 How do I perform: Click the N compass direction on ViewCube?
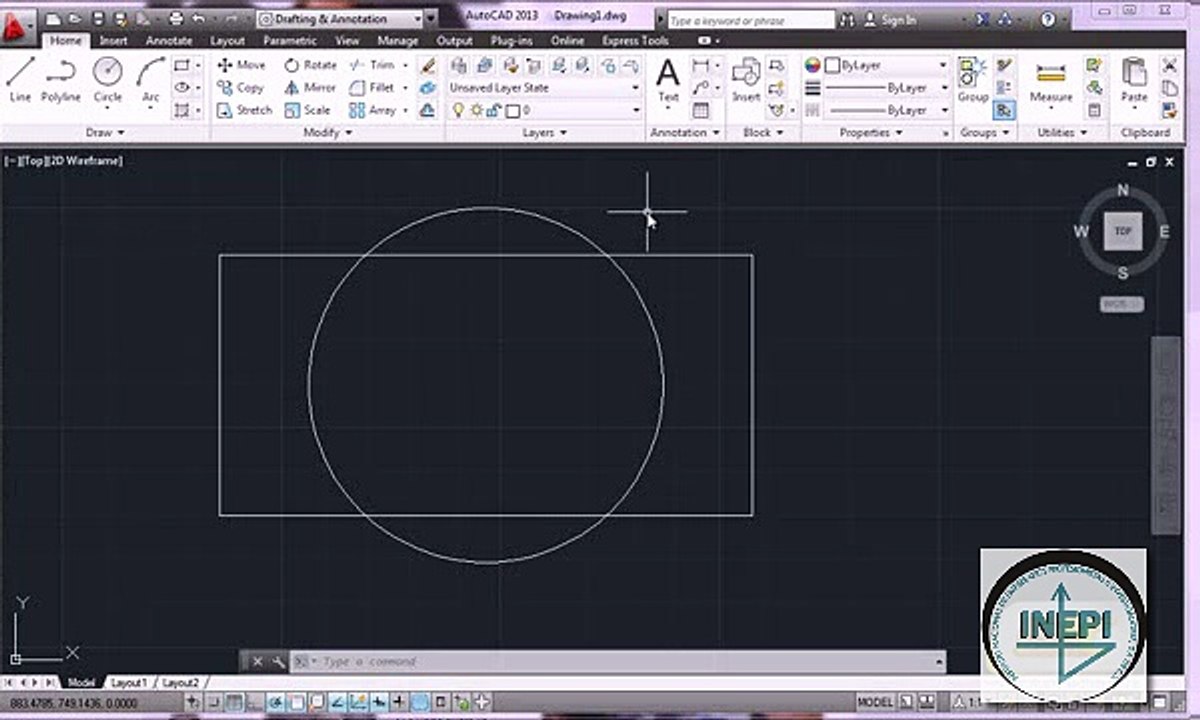point(1122,190)
